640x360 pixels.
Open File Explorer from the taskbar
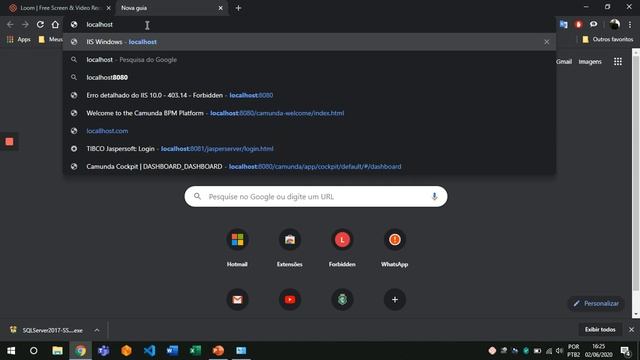pyautogui.click(x=57, y=351)
